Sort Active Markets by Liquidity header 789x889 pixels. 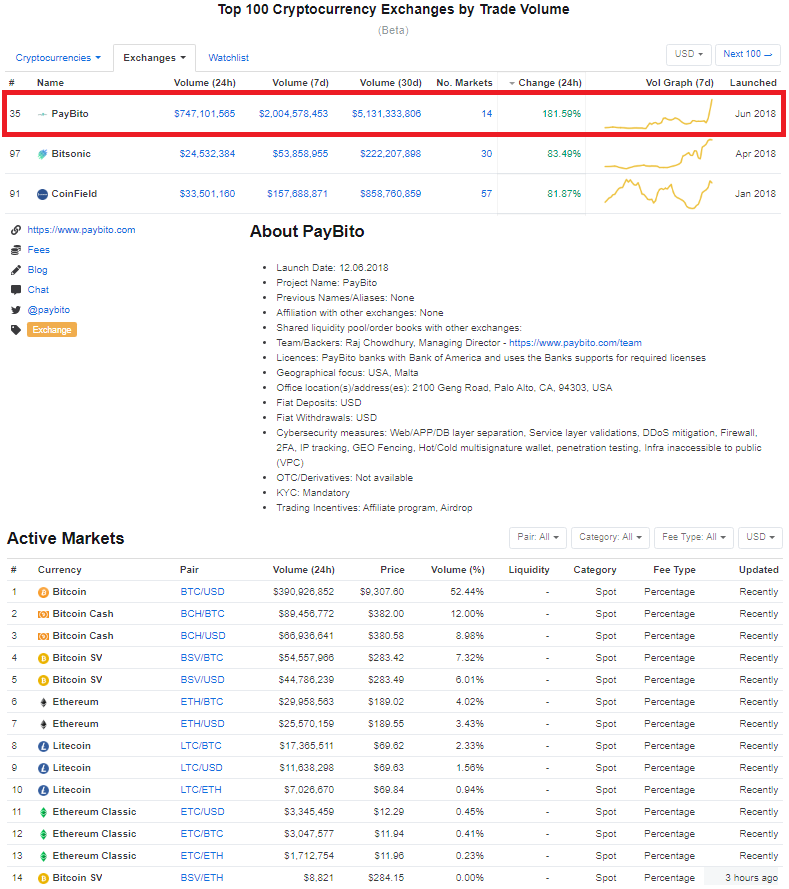tap(529, 570)
